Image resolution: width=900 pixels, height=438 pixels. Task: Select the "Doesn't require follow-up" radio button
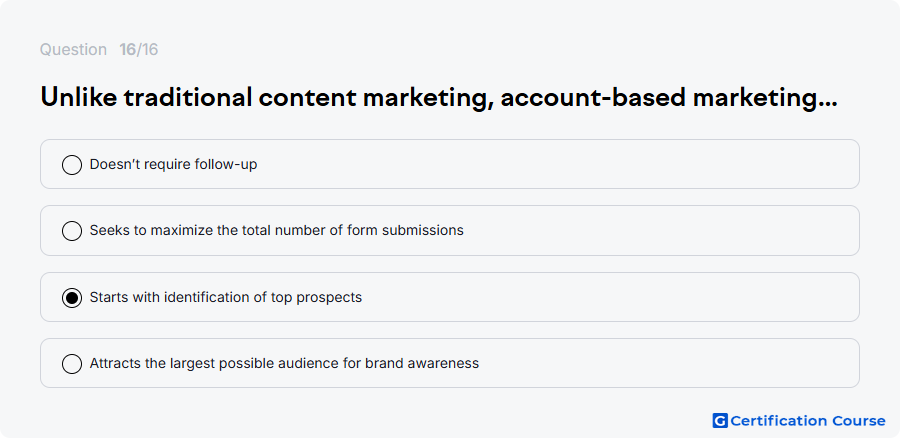[x=72, y=165]
